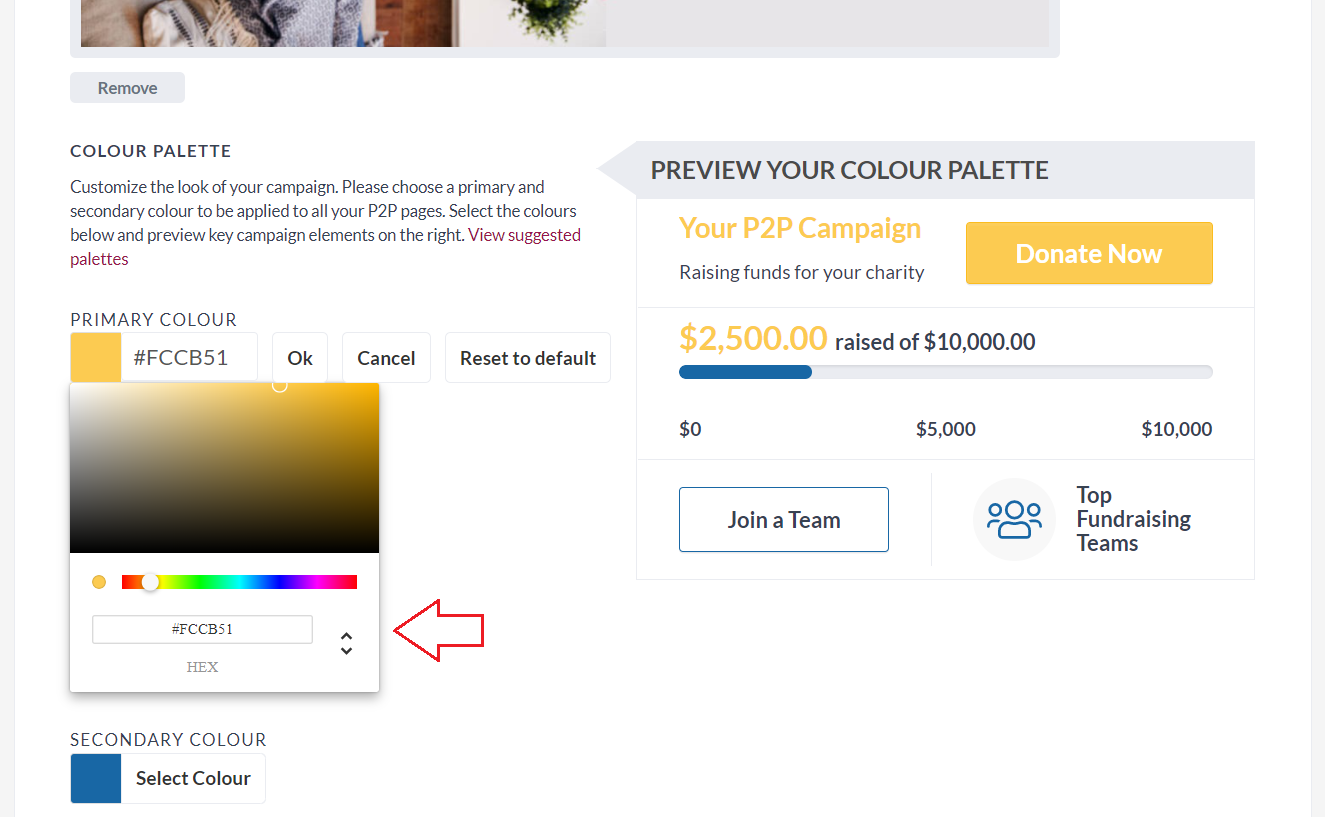This screenshot has height=817, width=1325.
Task: Click the Donate Now preview button
Action: coord(1089,253)
